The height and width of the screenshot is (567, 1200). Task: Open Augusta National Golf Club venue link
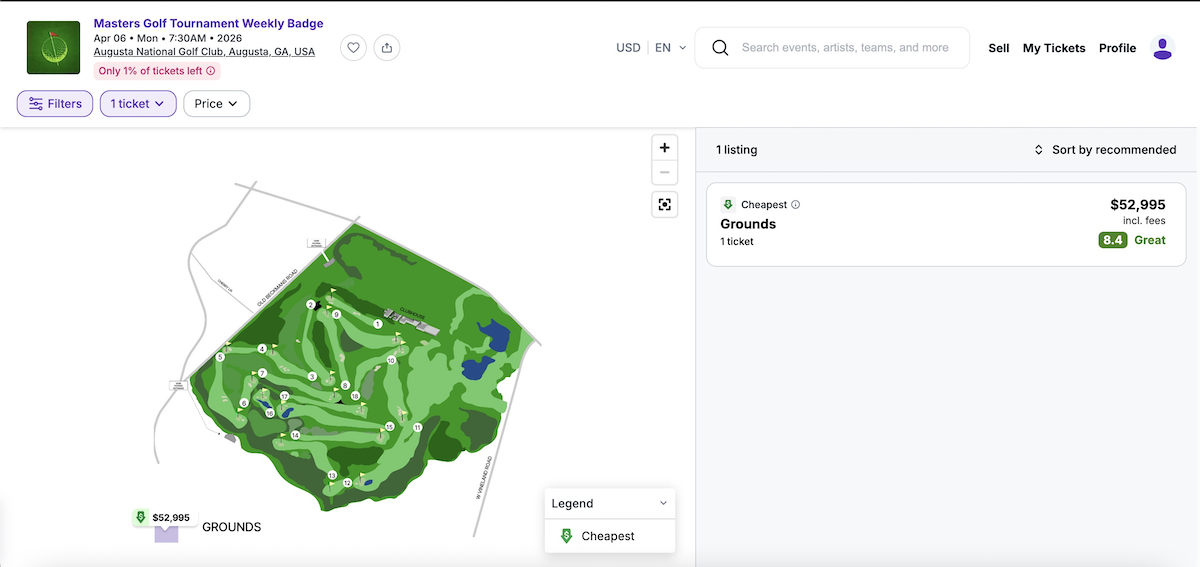click(204, 52)
